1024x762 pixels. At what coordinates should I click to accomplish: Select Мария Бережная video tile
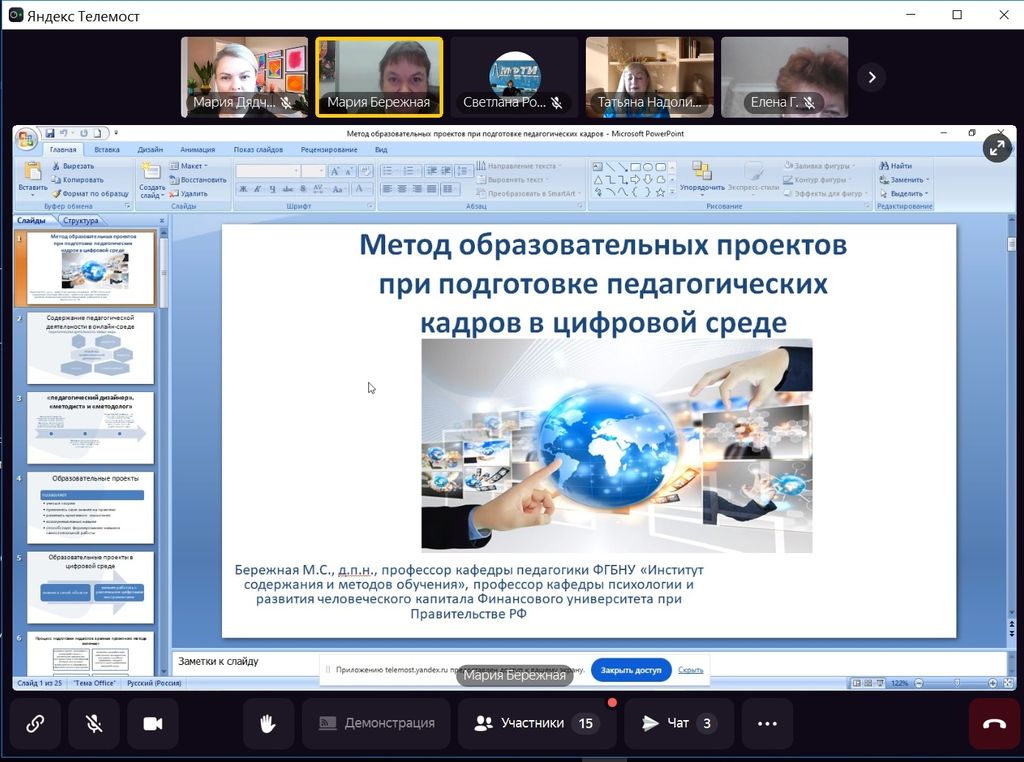379,78
